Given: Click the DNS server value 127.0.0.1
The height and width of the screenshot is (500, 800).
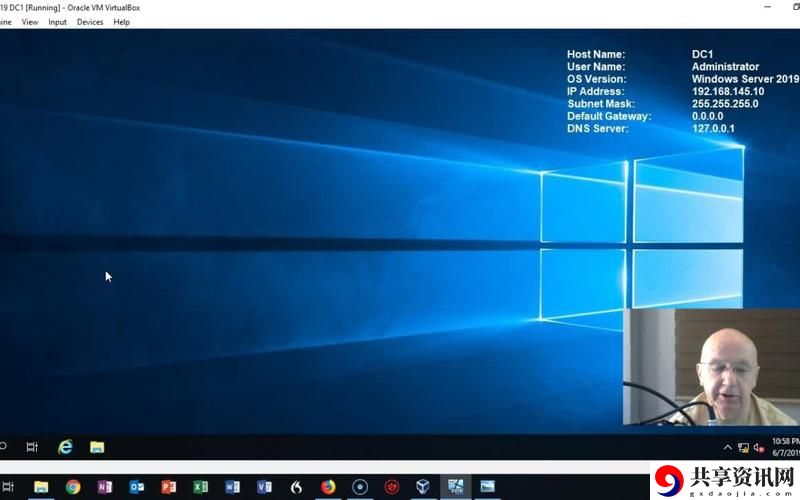Looking at the screenshot, I should click(713, 129).
